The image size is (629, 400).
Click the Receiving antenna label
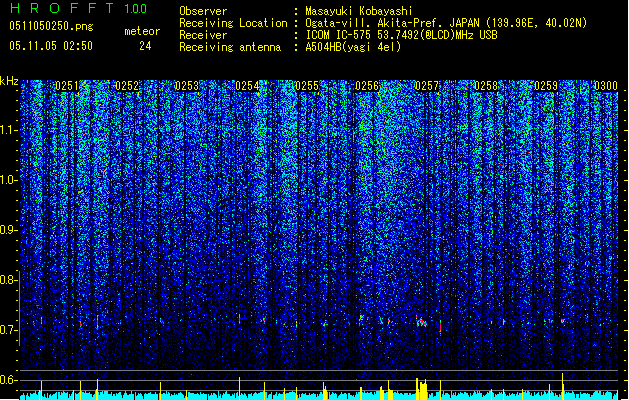(230, 47)
